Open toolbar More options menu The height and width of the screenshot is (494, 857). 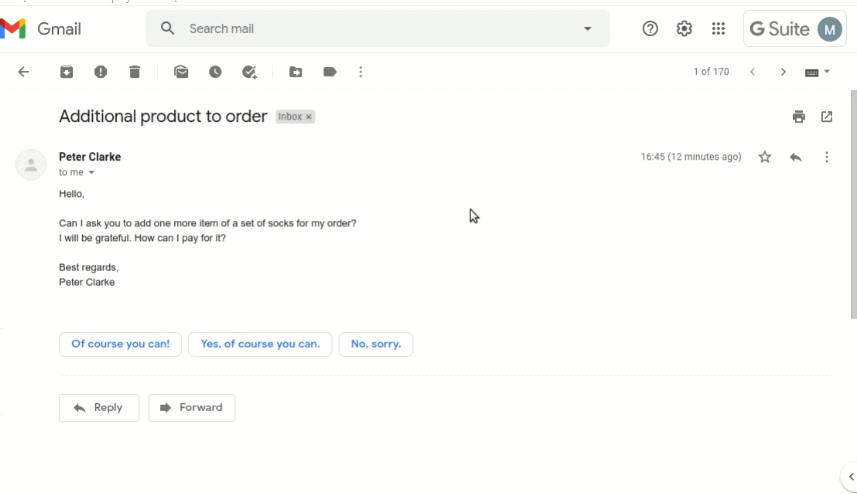click(x=361, y=72)
